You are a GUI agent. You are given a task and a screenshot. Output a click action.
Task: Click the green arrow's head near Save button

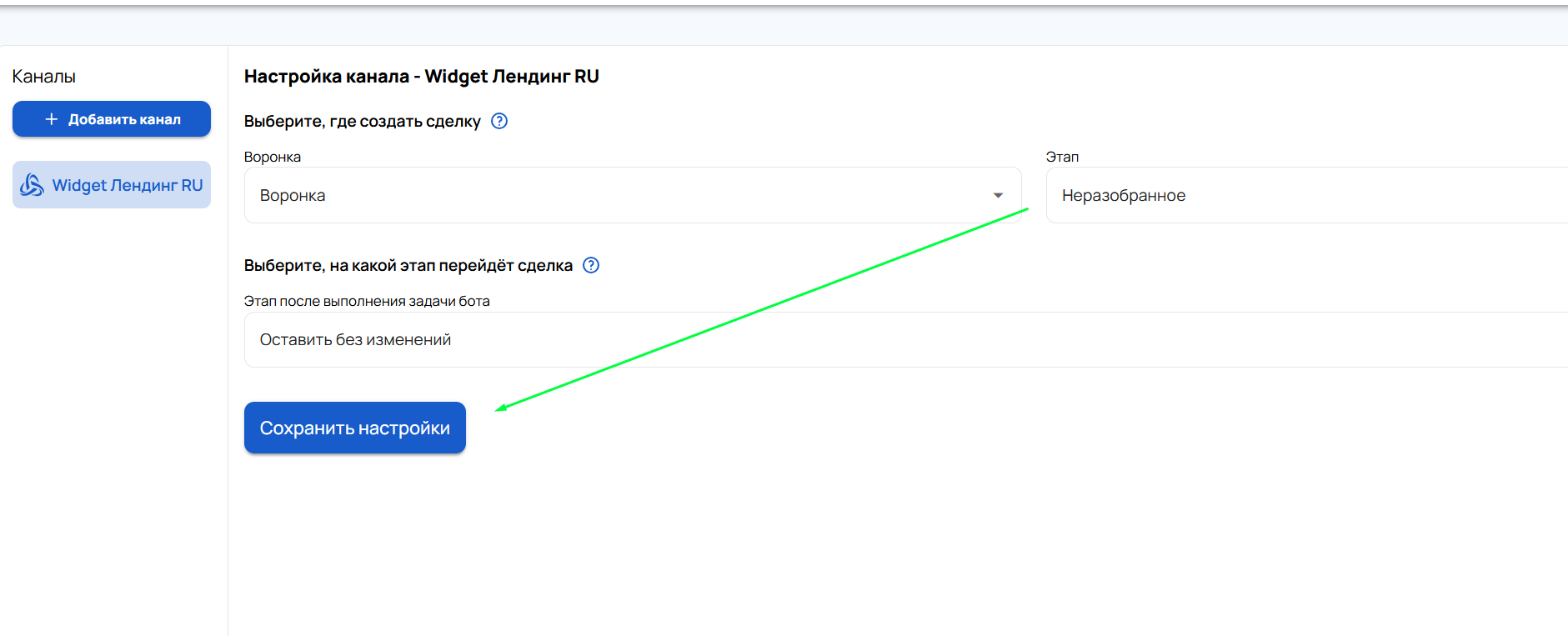(x=500, y=408)
